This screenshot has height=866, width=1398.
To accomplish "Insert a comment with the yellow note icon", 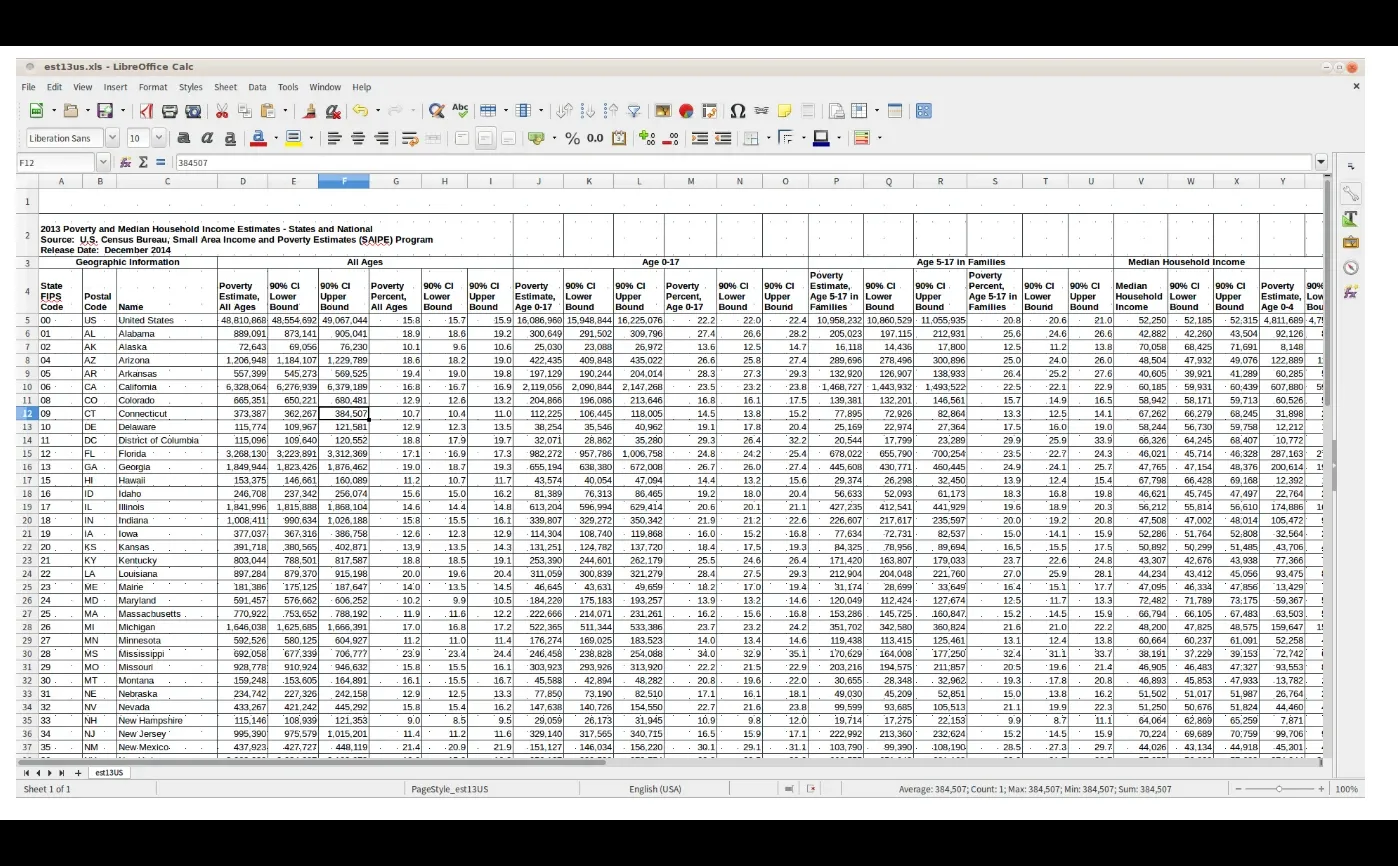I will click(785, 111).
